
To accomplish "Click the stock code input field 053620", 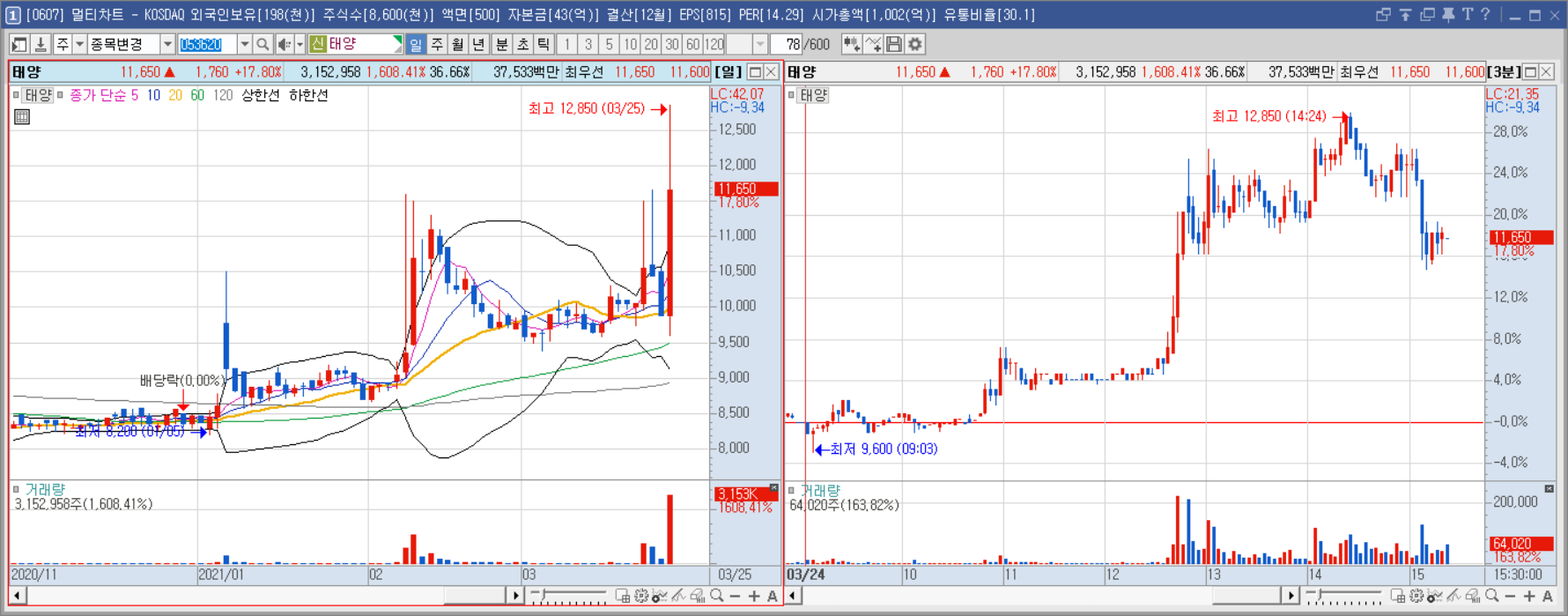I will (x=207, y=44).
